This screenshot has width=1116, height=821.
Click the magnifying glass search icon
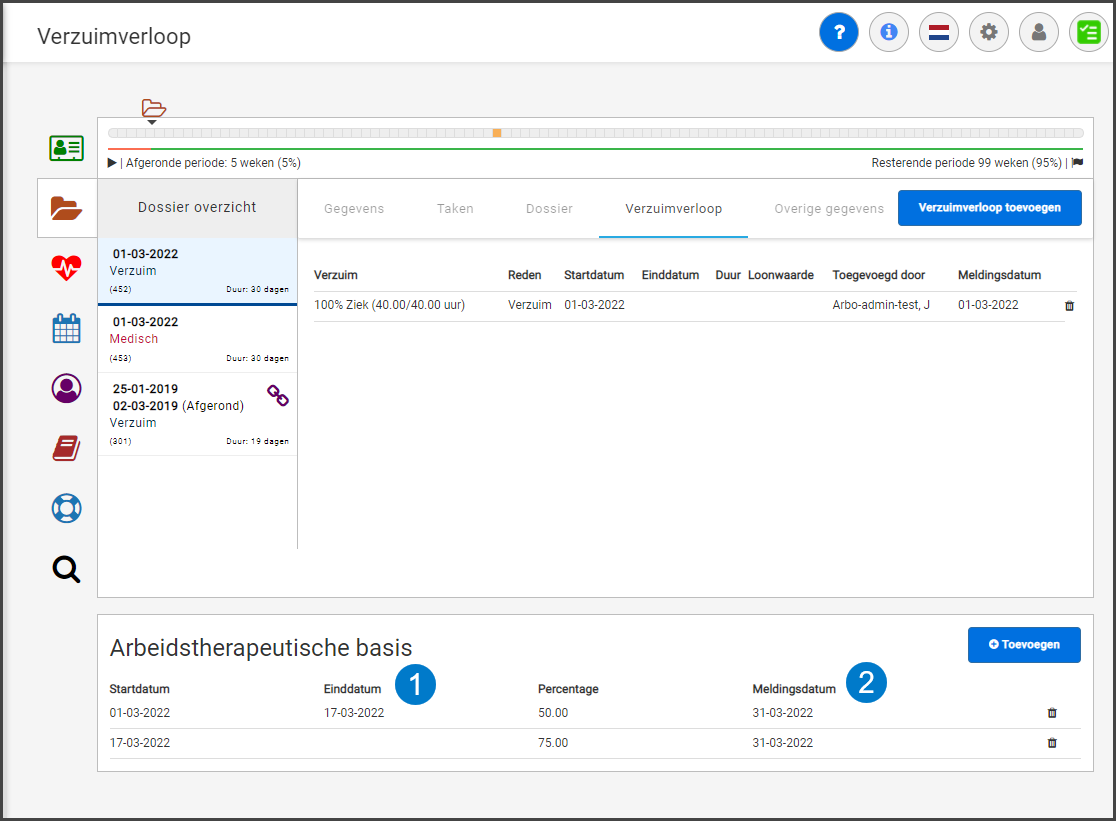point(67,569)
